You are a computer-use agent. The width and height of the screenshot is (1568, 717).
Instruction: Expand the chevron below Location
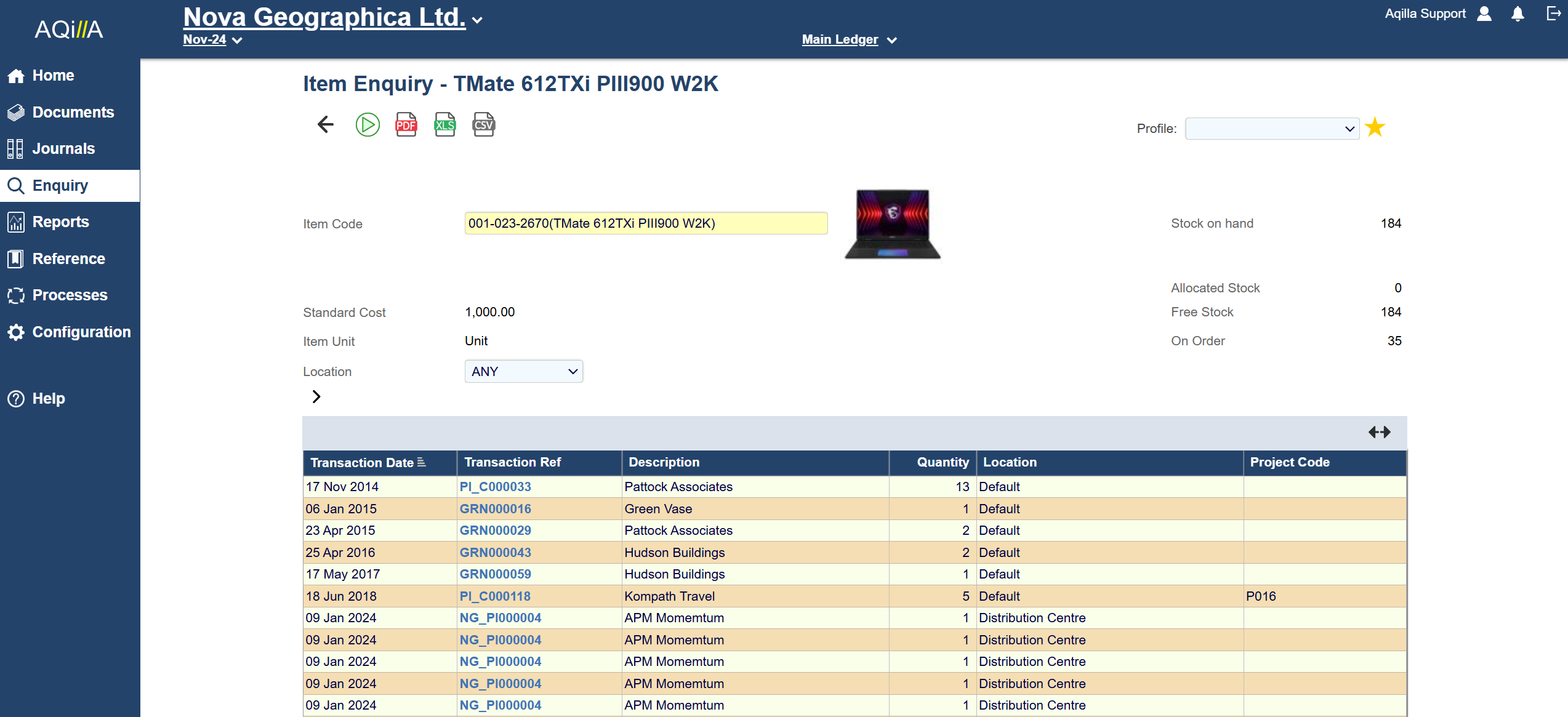pos(316,396)
